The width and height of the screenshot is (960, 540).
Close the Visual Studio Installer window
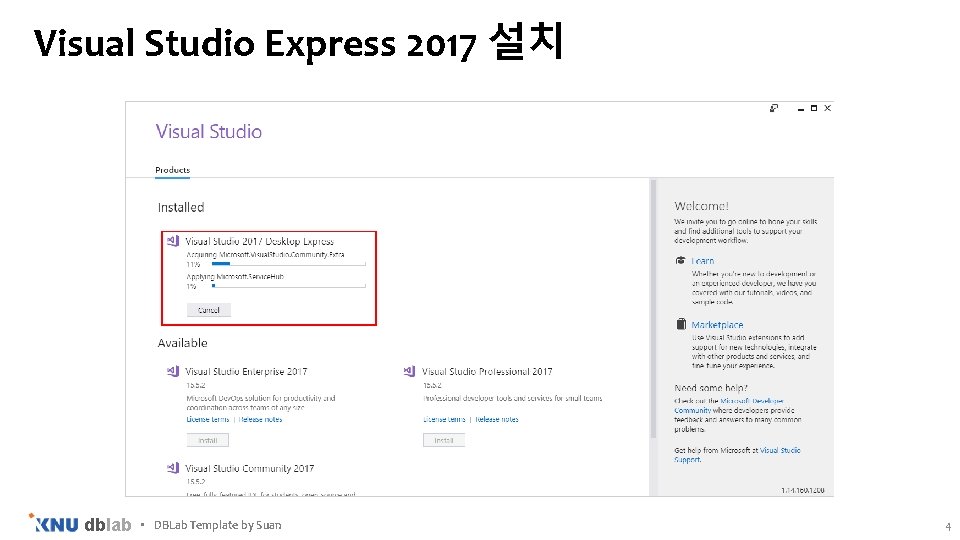click(x=828, y=108)
